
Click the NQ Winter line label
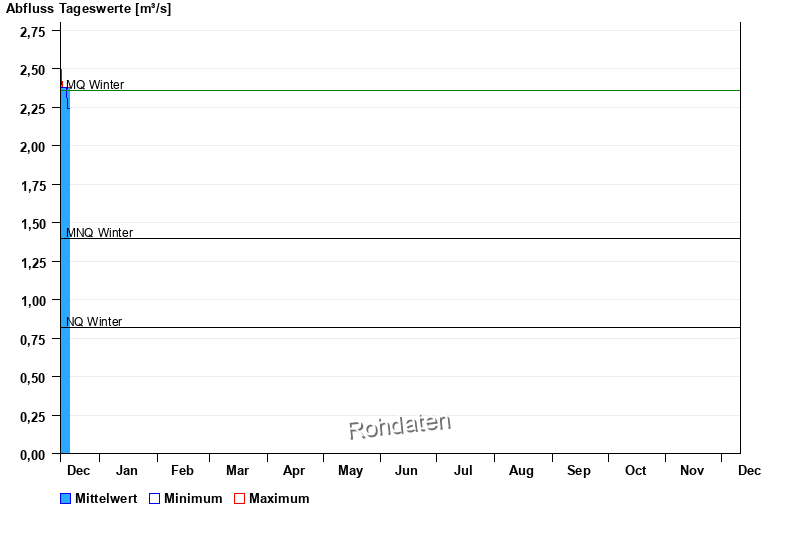94,322
